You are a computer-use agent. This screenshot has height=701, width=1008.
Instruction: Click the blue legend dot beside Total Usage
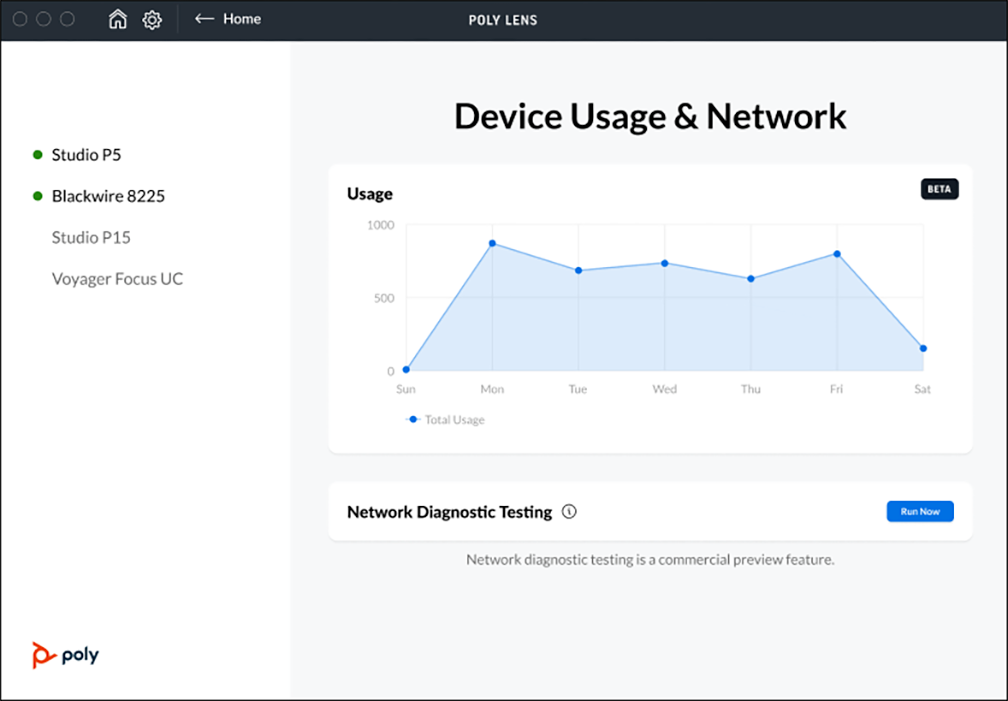coord(412,419)
